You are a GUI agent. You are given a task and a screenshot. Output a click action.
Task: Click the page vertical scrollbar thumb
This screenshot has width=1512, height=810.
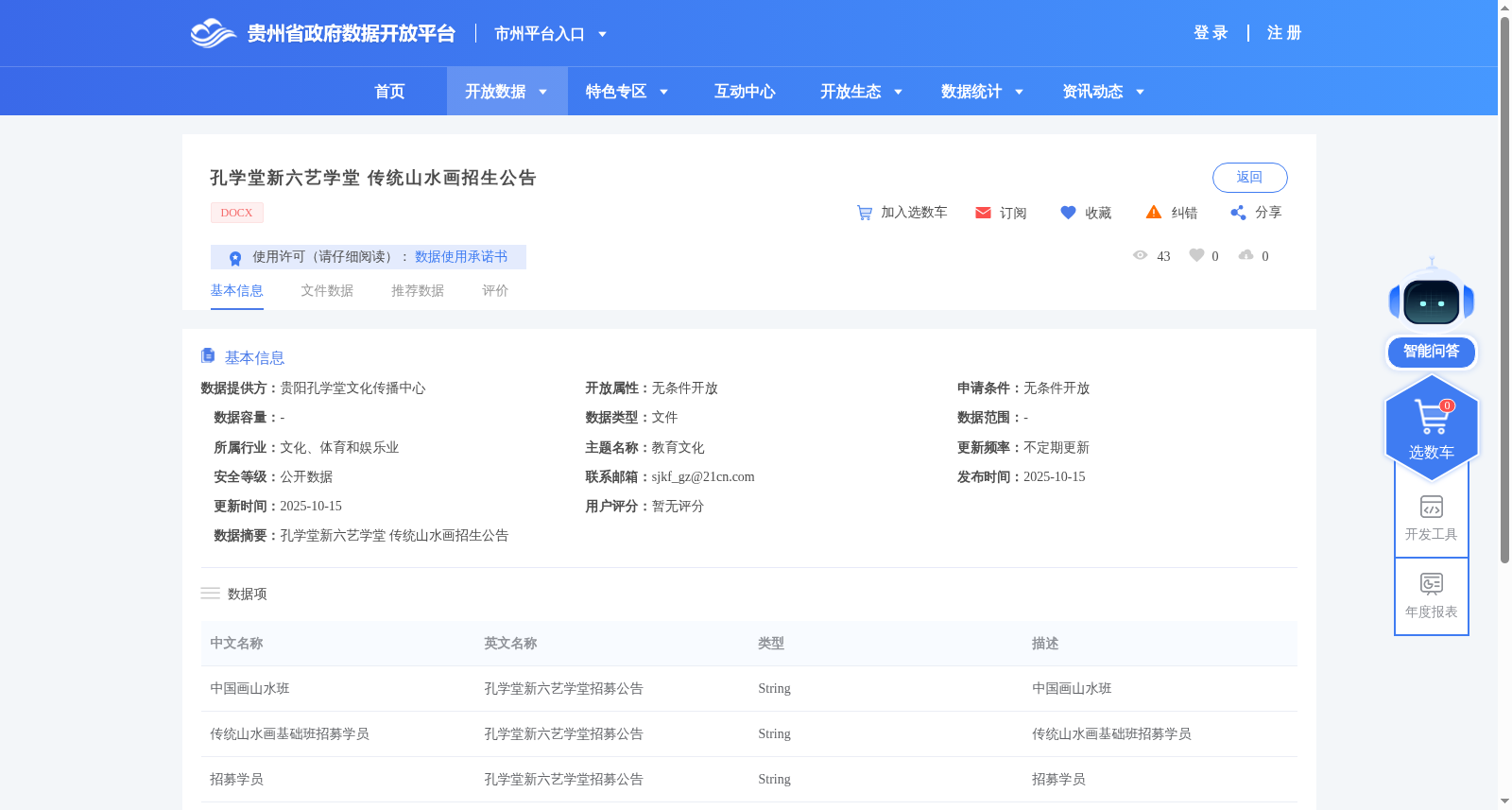(x=1504, y=288)
